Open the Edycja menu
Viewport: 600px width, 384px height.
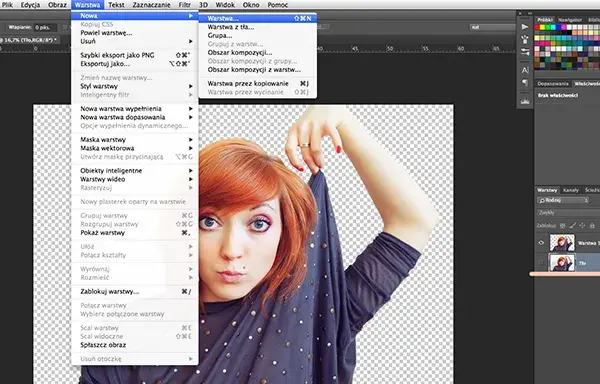click(30, 5)
